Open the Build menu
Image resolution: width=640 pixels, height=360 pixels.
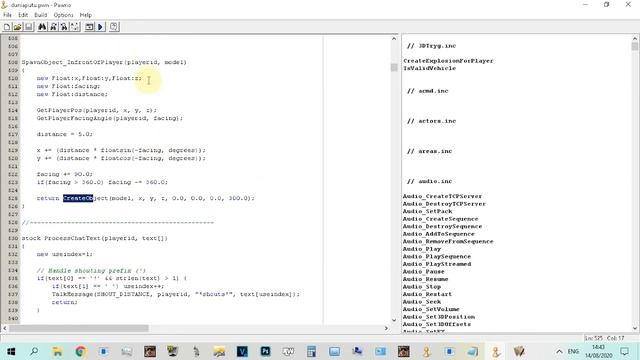pos(40,15)
